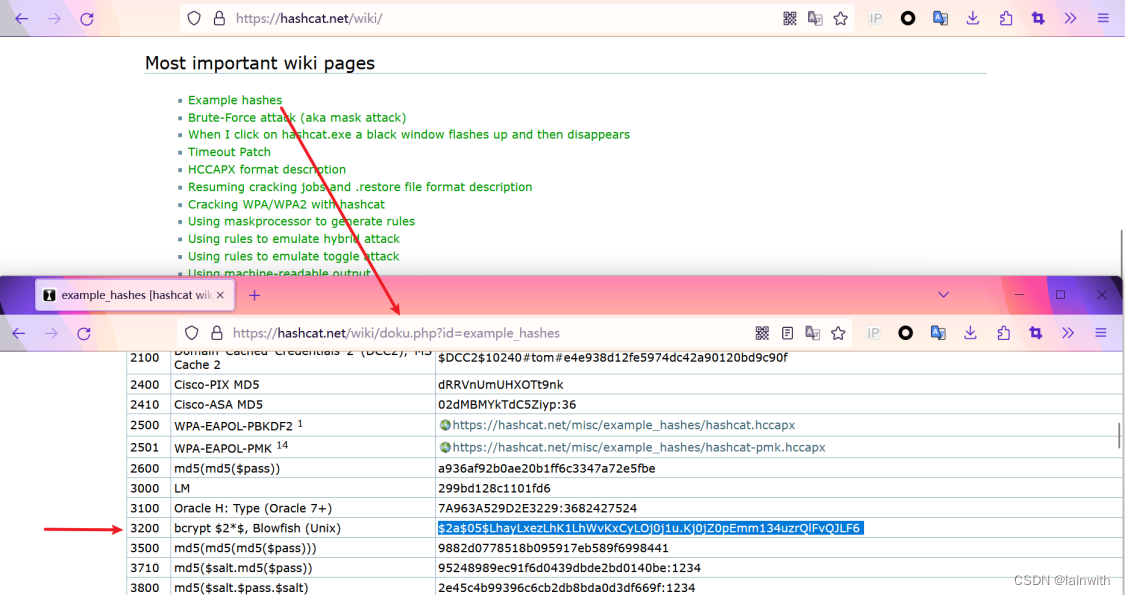Open the Example hashes link
This screenshot has width=1125, height=595.
[235, 100]
